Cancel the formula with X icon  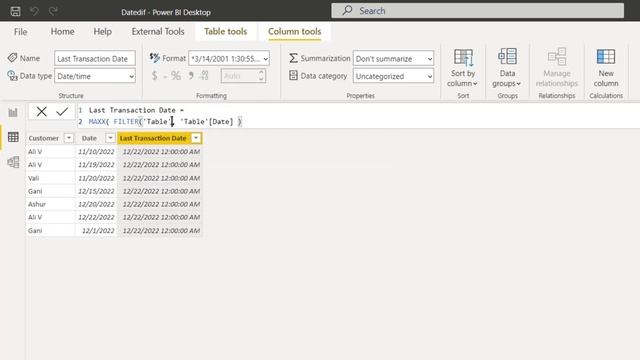(x=41, y=111)
